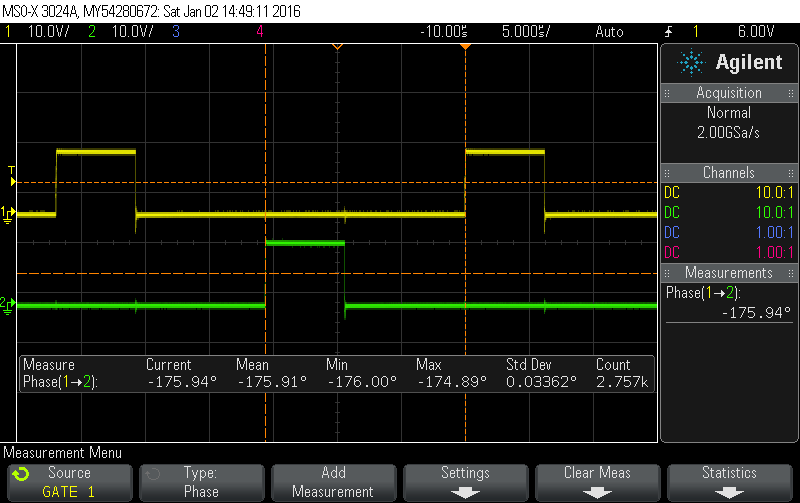800x503 pixels.
Task: Select the Source GATE 1 softkey
Action: (x=69, y=481)
